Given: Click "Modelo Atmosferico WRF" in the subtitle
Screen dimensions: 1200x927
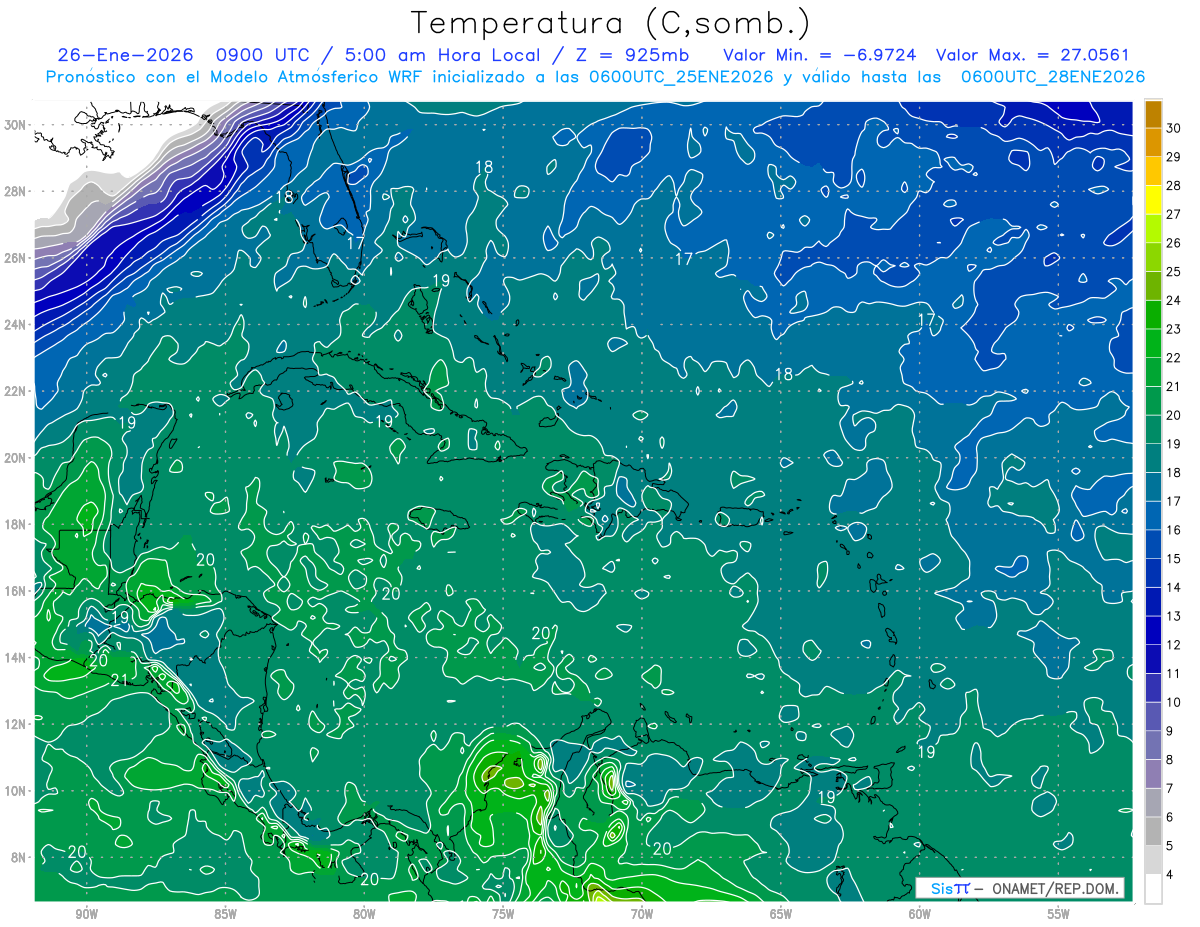Looking at the screenshot, I should point(318,77).
